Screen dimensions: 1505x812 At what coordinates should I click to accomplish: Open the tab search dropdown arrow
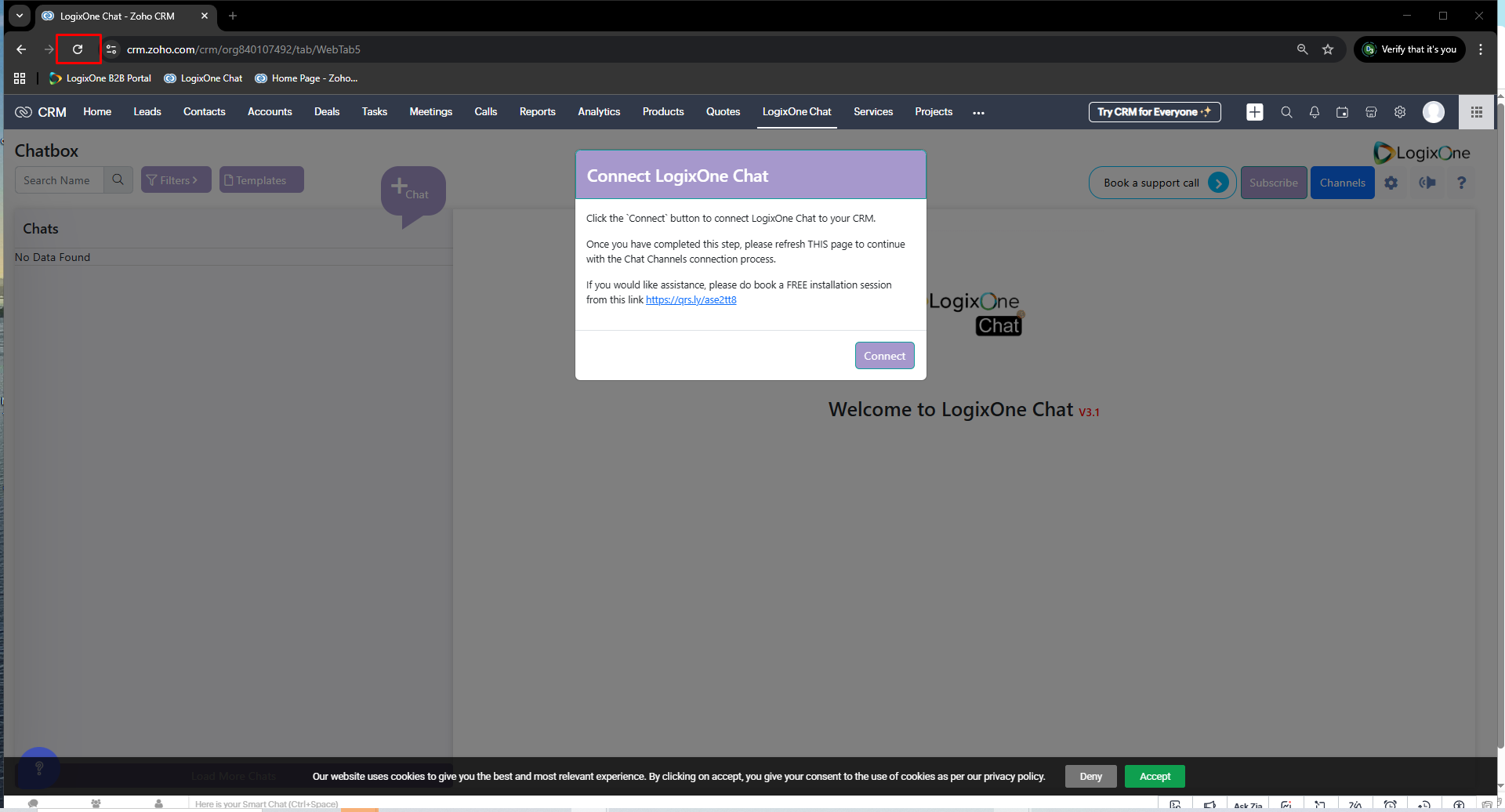[x=20, y=16]
